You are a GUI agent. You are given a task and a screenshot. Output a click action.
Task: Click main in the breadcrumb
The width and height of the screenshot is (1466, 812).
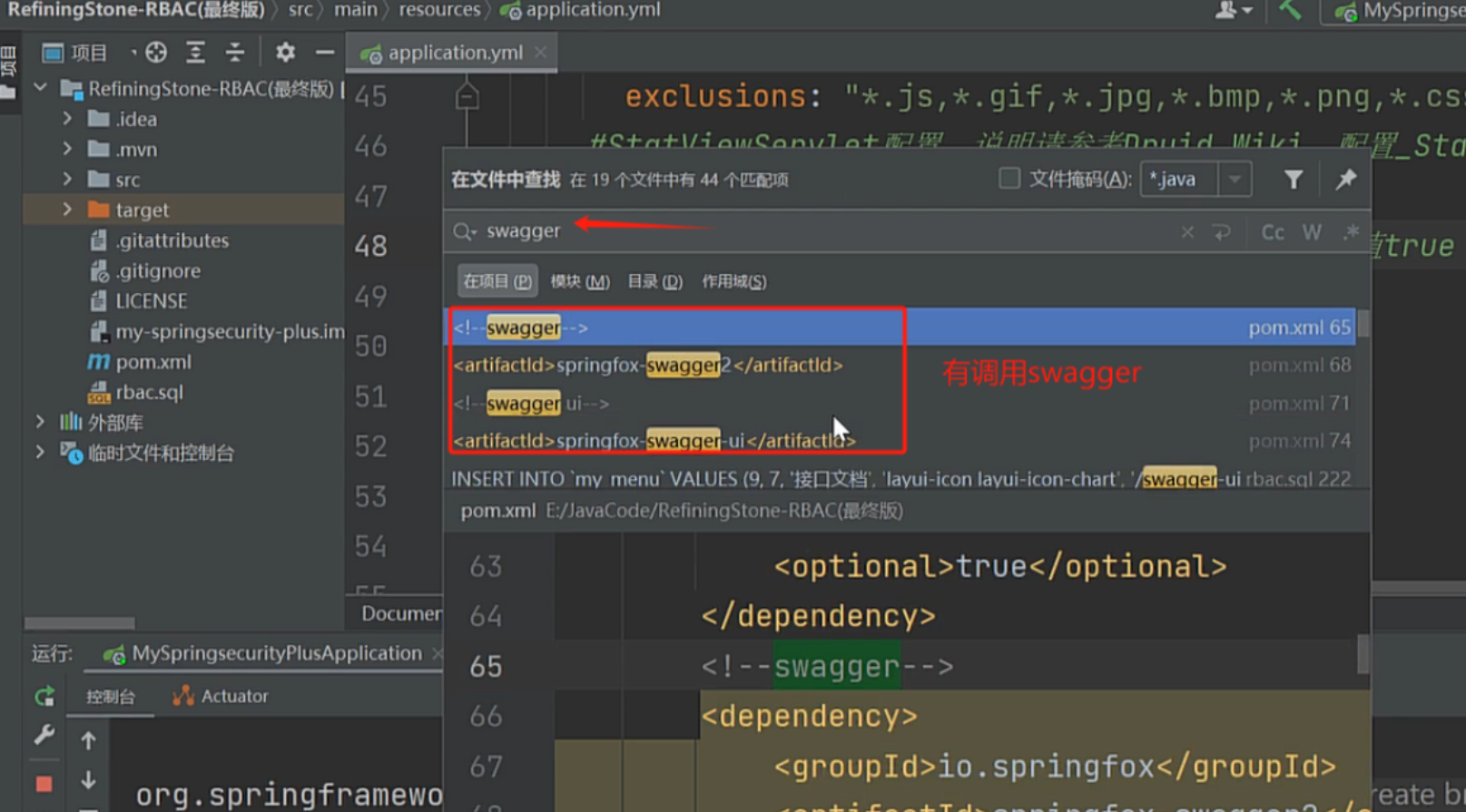click(355, 10)
